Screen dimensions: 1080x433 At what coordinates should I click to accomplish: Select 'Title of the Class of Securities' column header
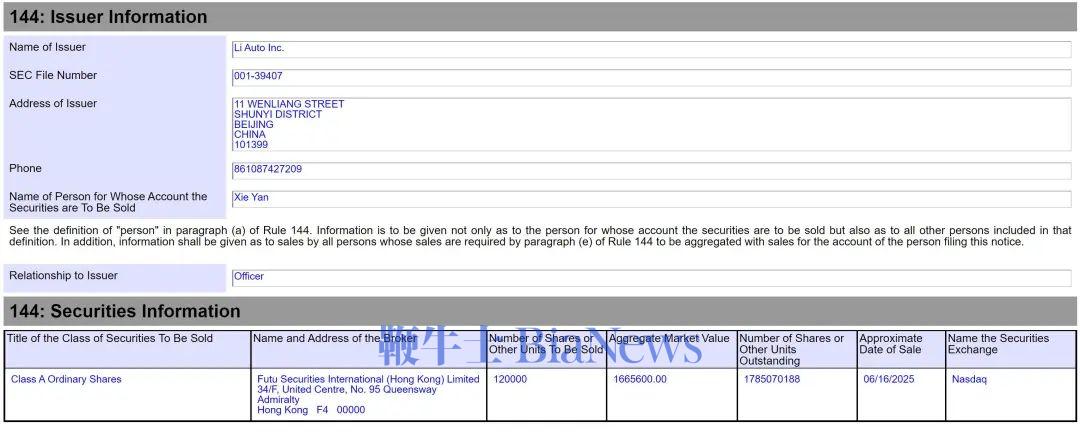coord(110,339)
